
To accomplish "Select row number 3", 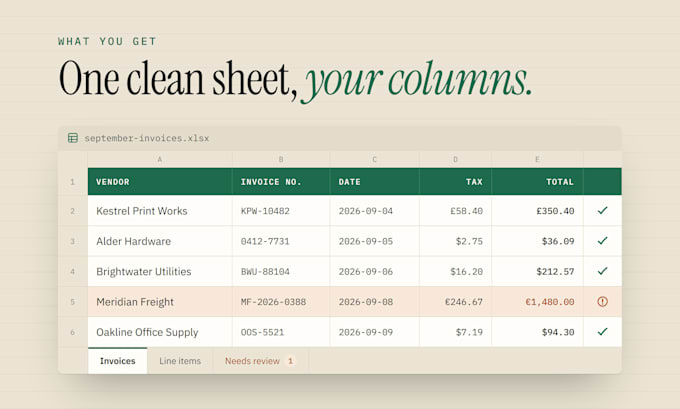I will (72, 241).
